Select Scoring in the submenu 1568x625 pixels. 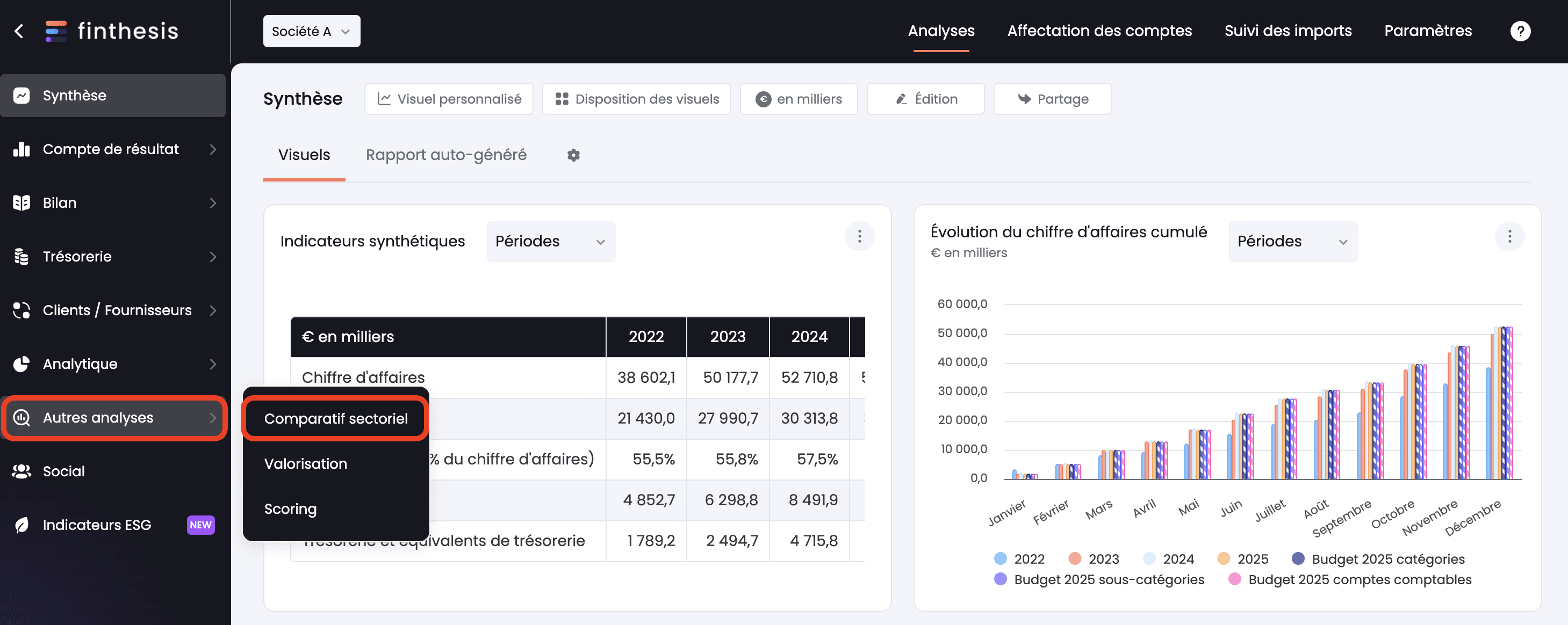[x=290, y=509]
